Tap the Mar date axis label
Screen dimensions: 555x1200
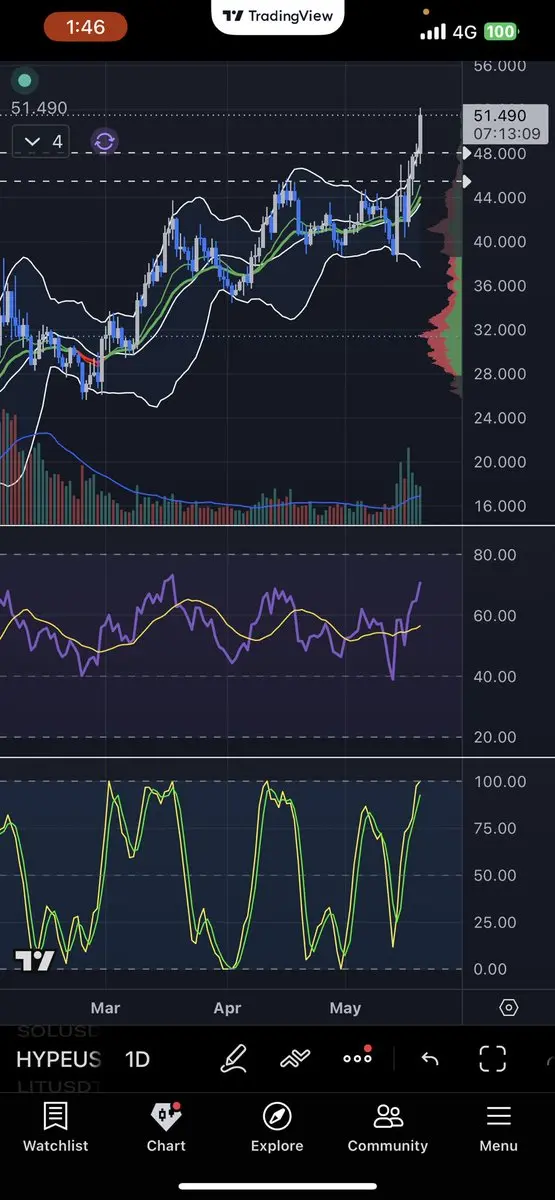click(x=105, y=1007)
